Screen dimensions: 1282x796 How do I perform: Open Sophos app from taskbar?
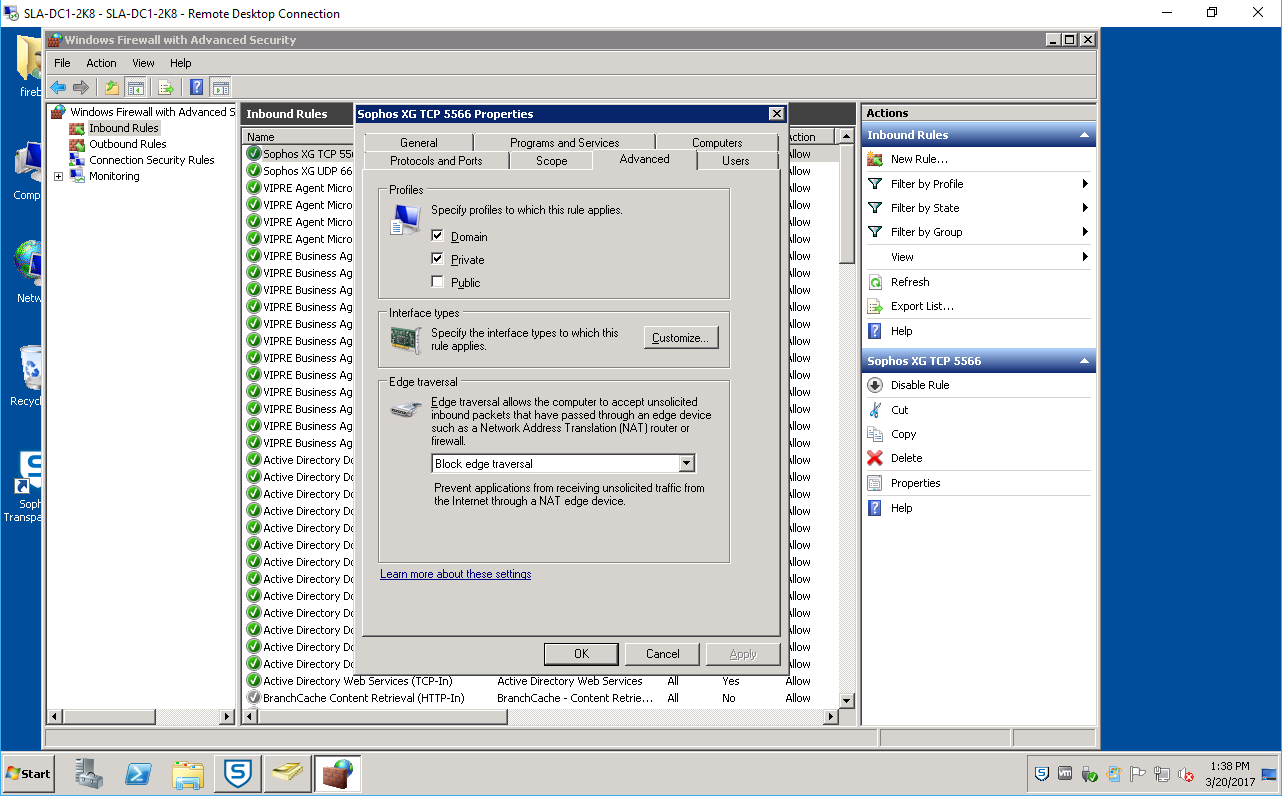pos(238,774)
